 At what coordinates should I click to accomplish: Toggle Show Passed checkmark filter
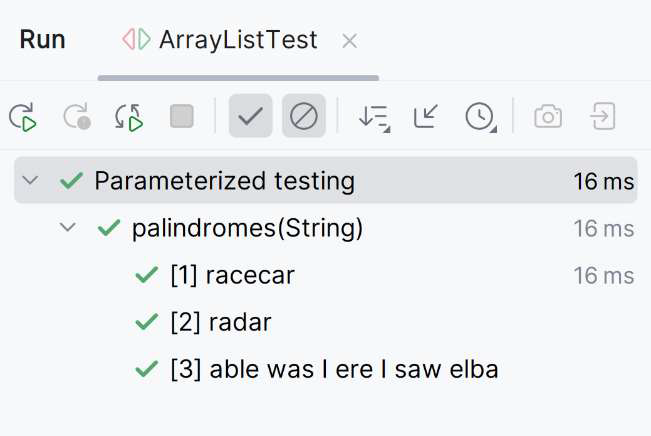coord(250,116)
